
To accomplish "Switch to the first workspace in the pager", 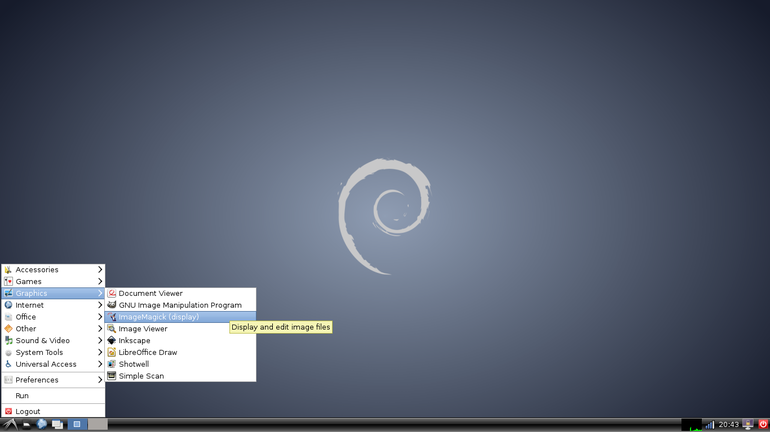I will [77, 425].
